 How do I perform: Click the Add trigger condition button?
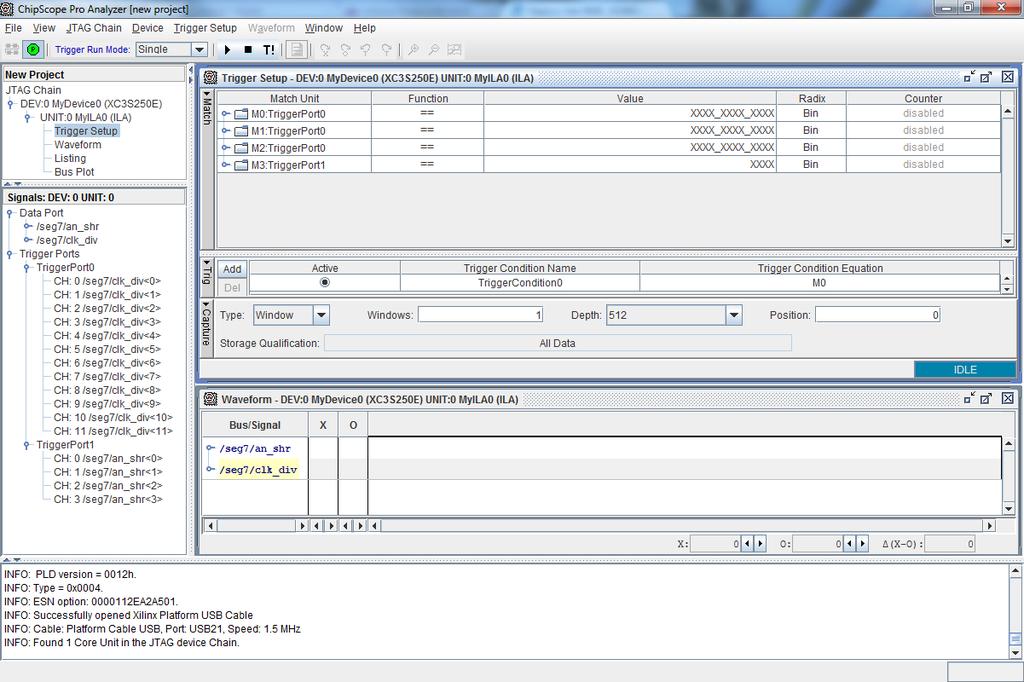coord(232,269)
